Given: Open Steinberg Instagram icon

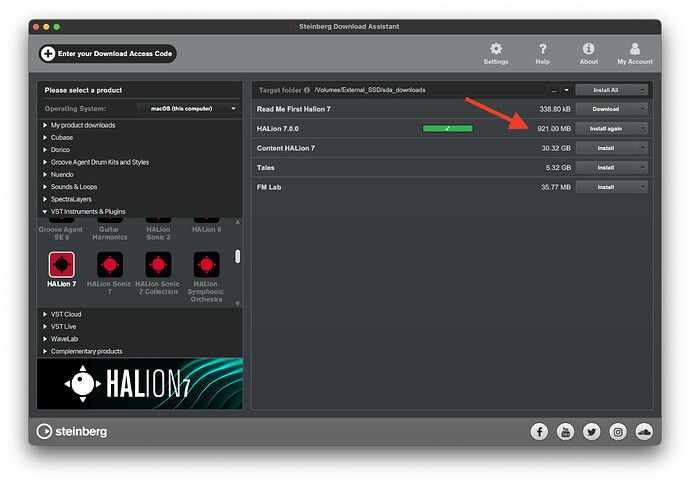Looking at the screenshot, I should (x=618, y=432).
